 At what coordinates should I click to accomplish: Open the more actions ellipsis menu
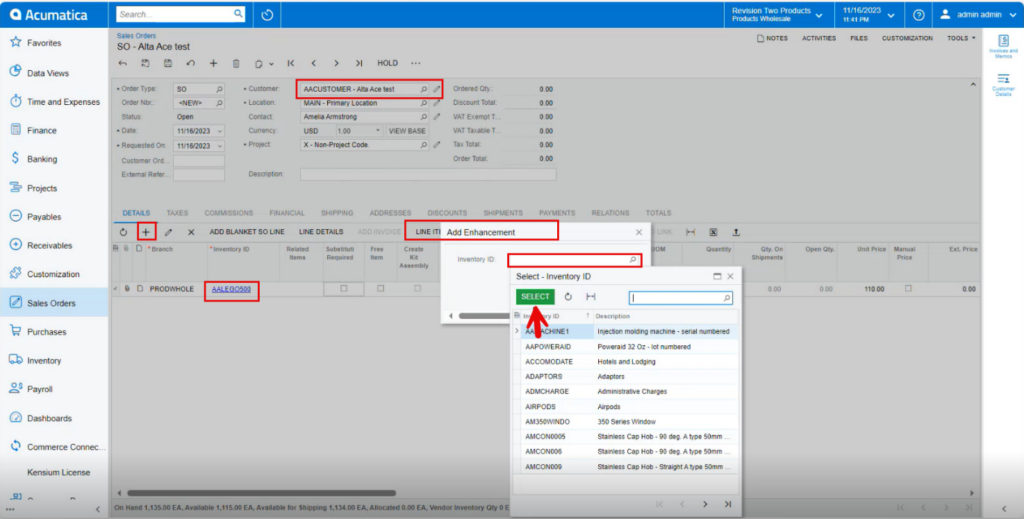tap(415, 63)
